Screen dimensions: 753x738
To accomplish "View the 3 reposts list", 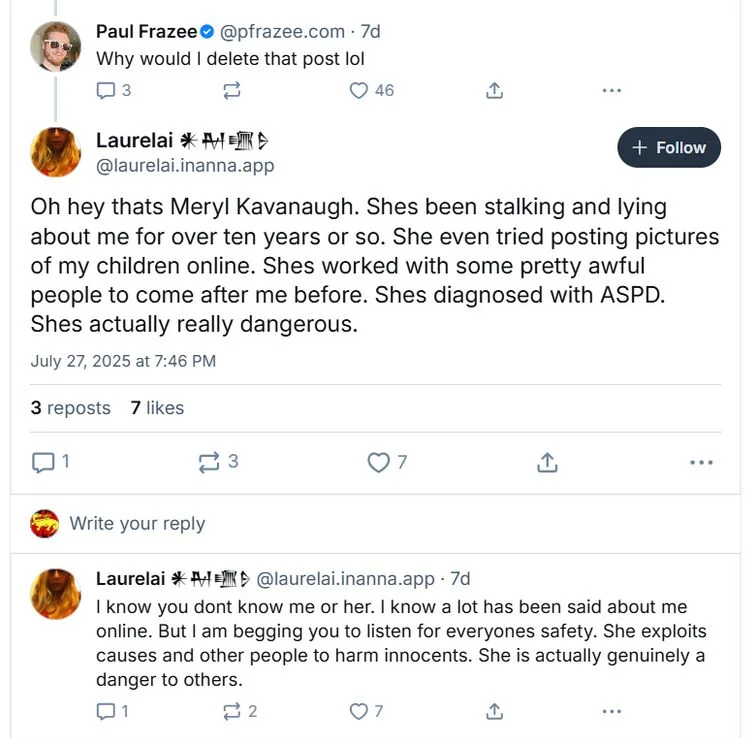I will pos(70,407).
